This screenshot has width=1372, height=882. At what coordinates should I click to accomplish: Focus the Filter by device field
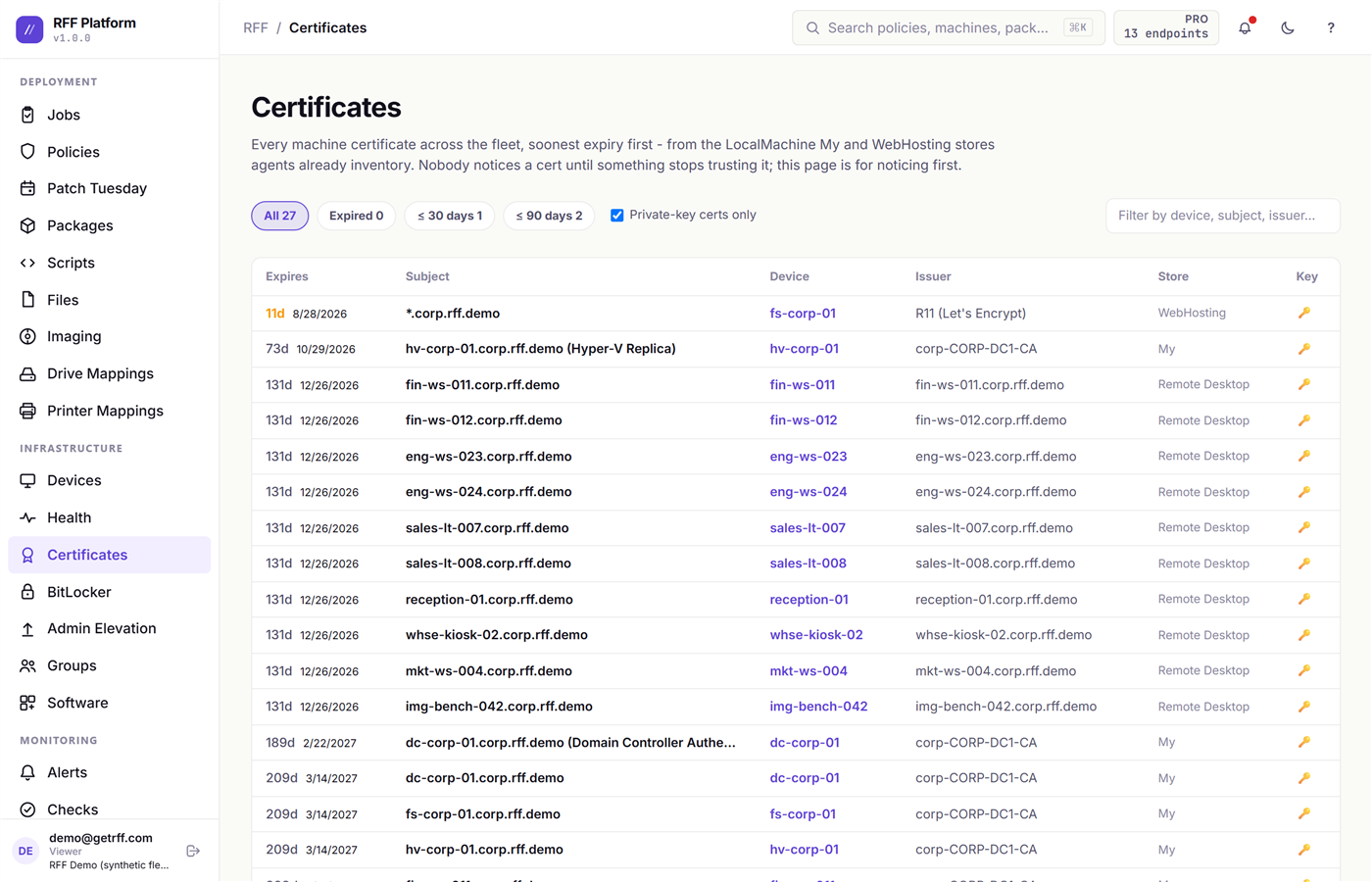point(1223,216)
